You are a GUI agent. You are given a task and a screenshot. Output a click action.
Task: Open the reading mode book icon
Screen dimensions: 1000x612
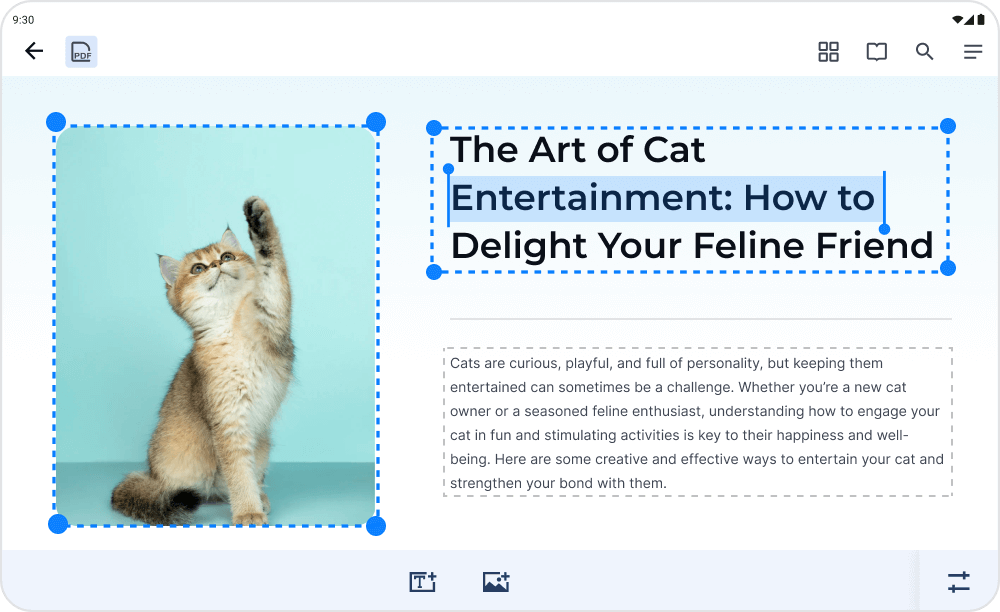[x=876, y=52]
